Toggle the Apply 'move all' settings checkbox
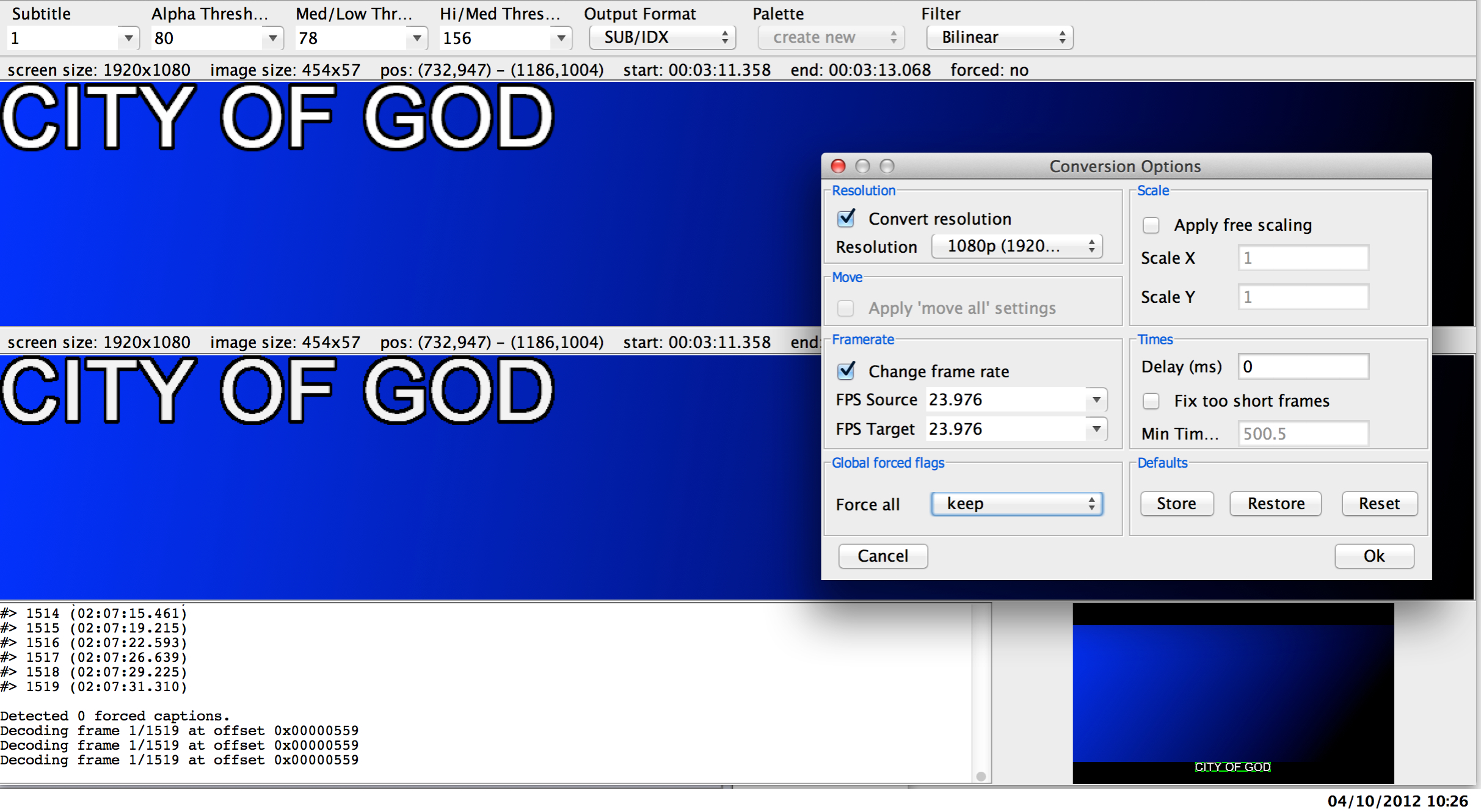The height and width of the screenshot is (812, 1481). pyautogui.click(x=845, y=308)
